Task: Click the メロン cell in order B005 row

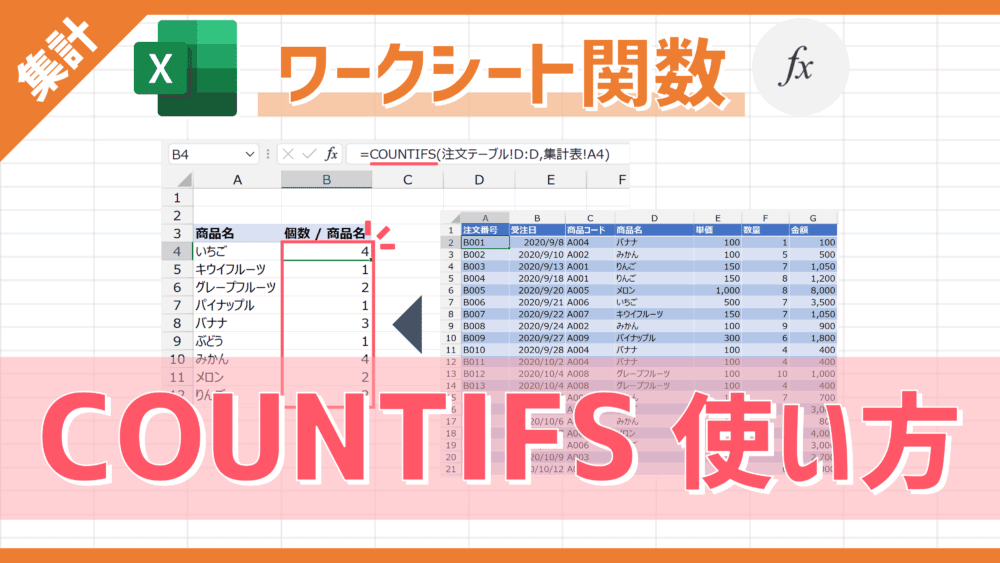Action: click(654, 290)
